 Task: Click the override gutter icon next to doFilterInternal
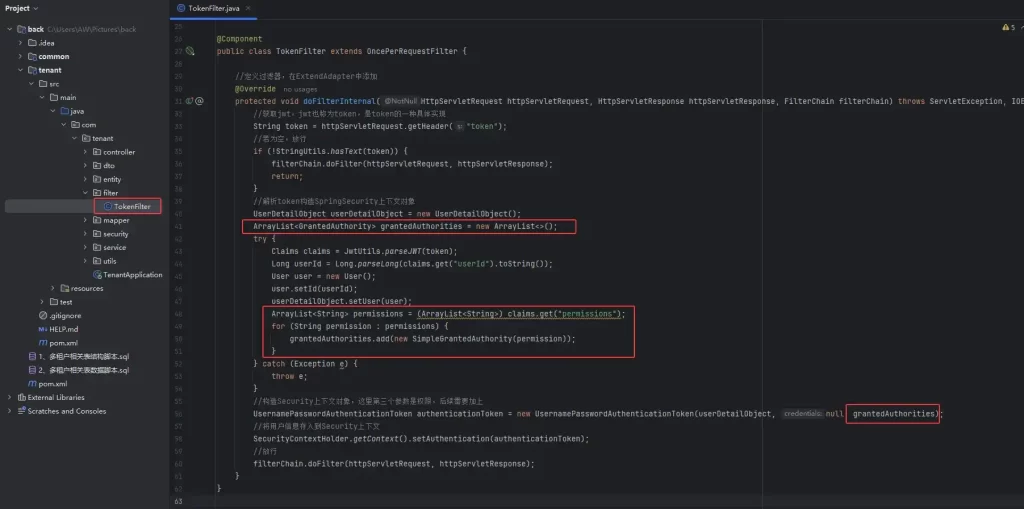190,101
